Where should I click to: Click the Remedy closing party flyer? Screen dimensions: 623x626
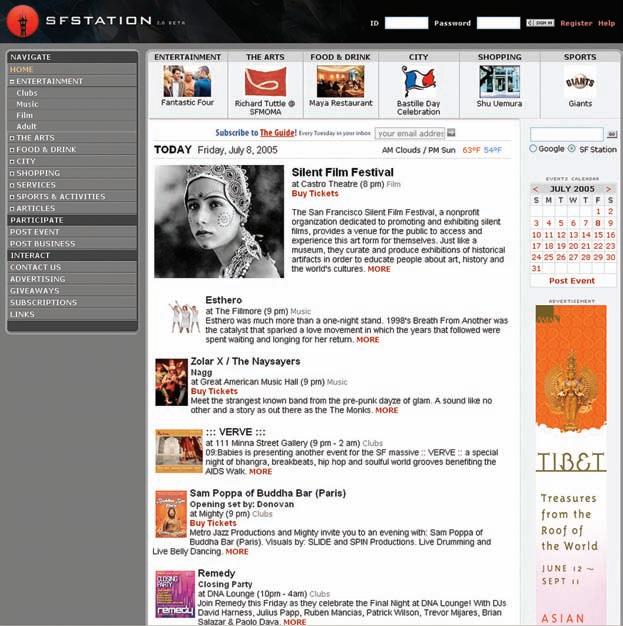[175, 594]
